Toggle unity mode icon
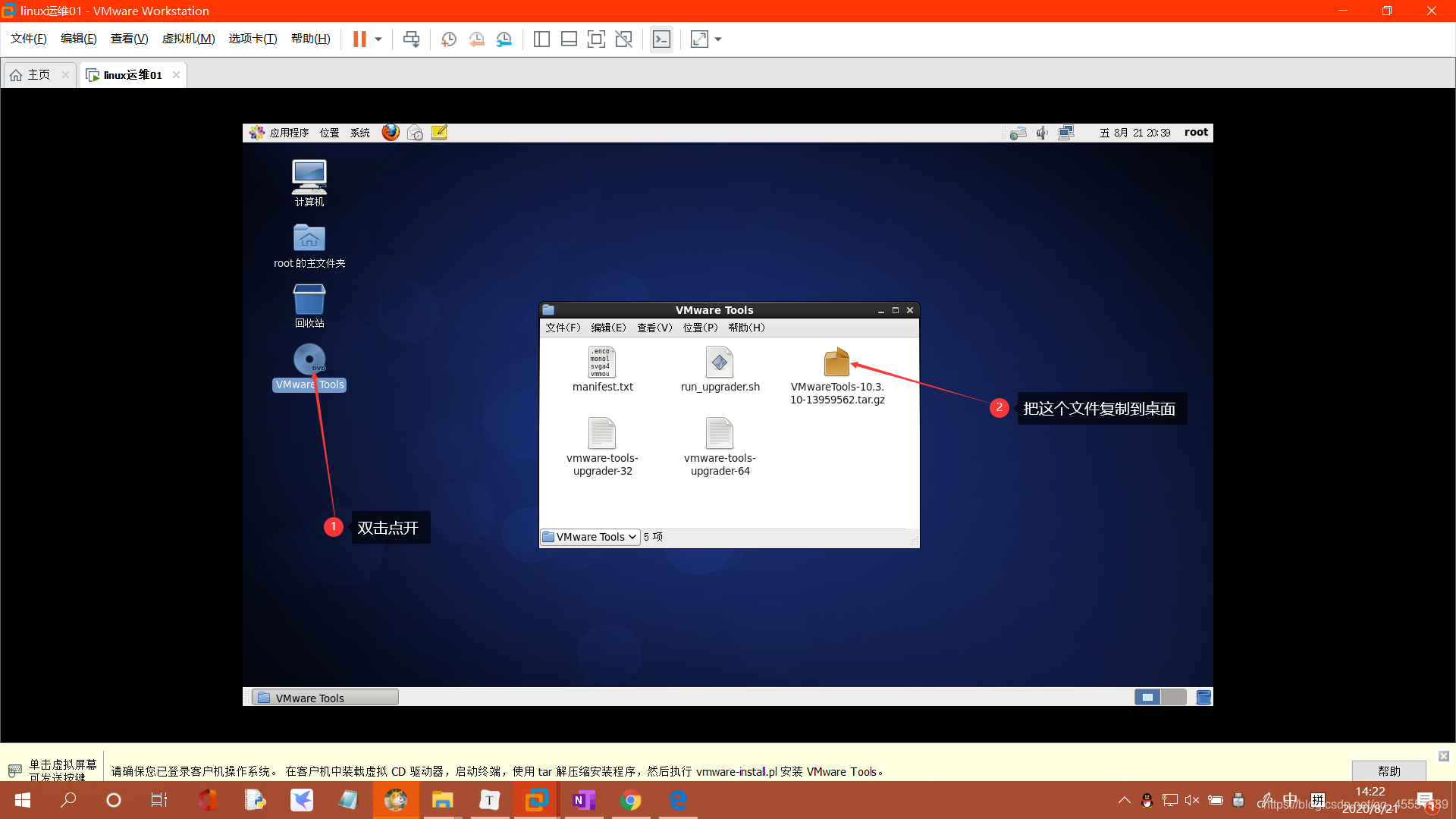Image resolution: width=1456 pixels, height=819 pixels. point(624,39)
